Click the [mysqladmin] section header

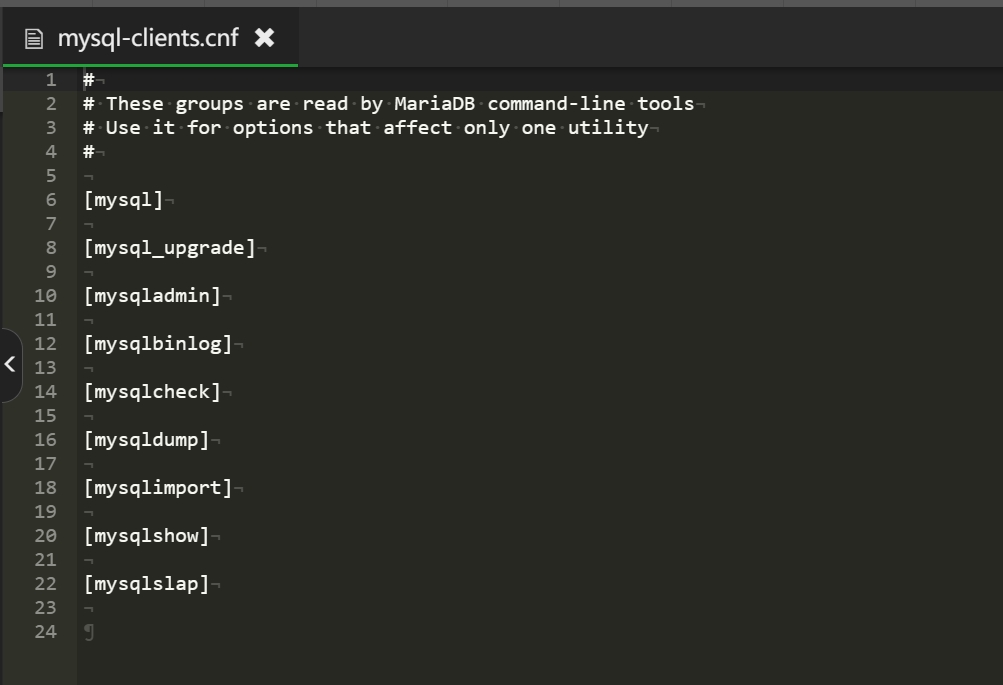[152, 295]
